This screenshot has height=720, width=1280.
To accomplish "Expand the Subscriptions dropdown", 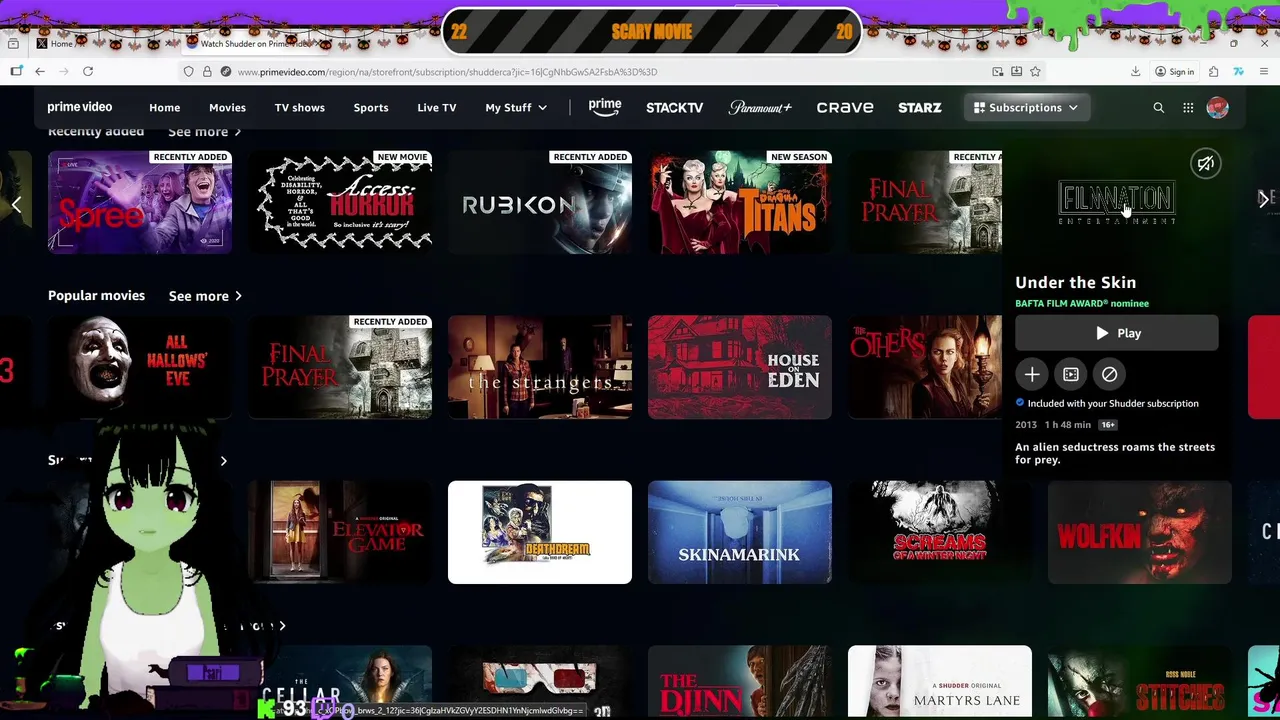I will tap(1026, 108).
